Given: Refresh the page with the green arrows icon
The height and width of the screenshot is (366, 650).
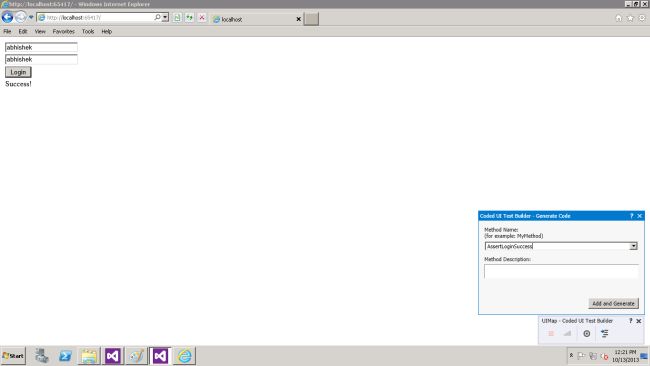Looking at the screenshot, I should (189, 18).
